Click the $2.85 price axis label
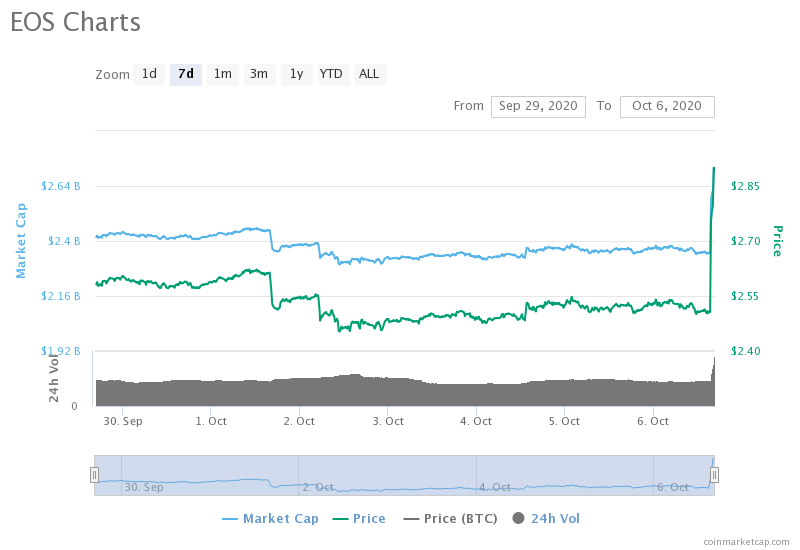The height and width of the screenshot is (550, 800). click(x=745, y=186)
